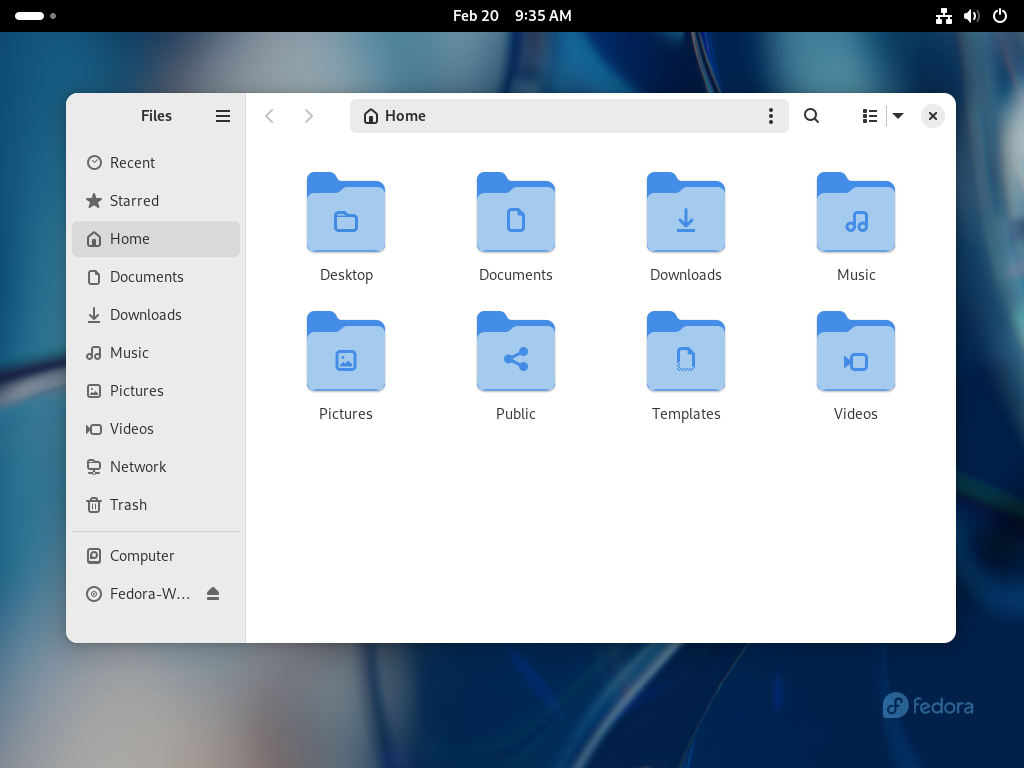Select Recent in the sidebar
The width and height of the screenshot is (1024, 768).
156,163
